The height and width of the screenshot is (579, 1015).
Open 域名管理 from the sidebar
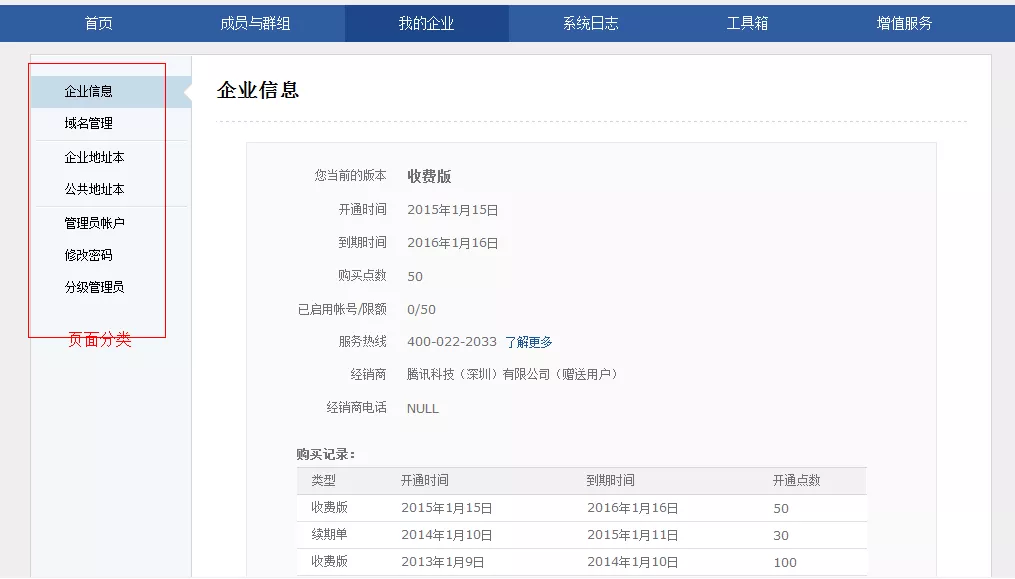(89, 123)
